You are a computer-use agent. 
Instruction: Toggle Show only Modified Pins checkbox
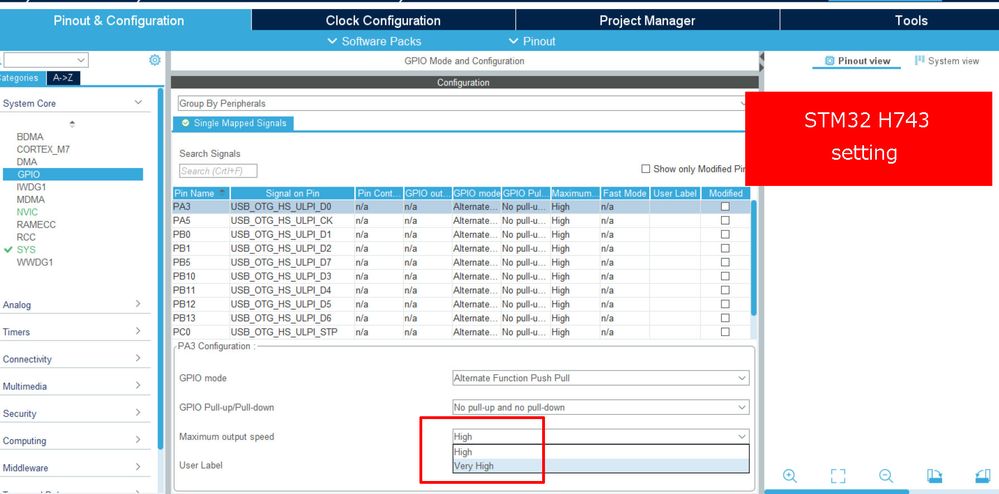point(645,169)
